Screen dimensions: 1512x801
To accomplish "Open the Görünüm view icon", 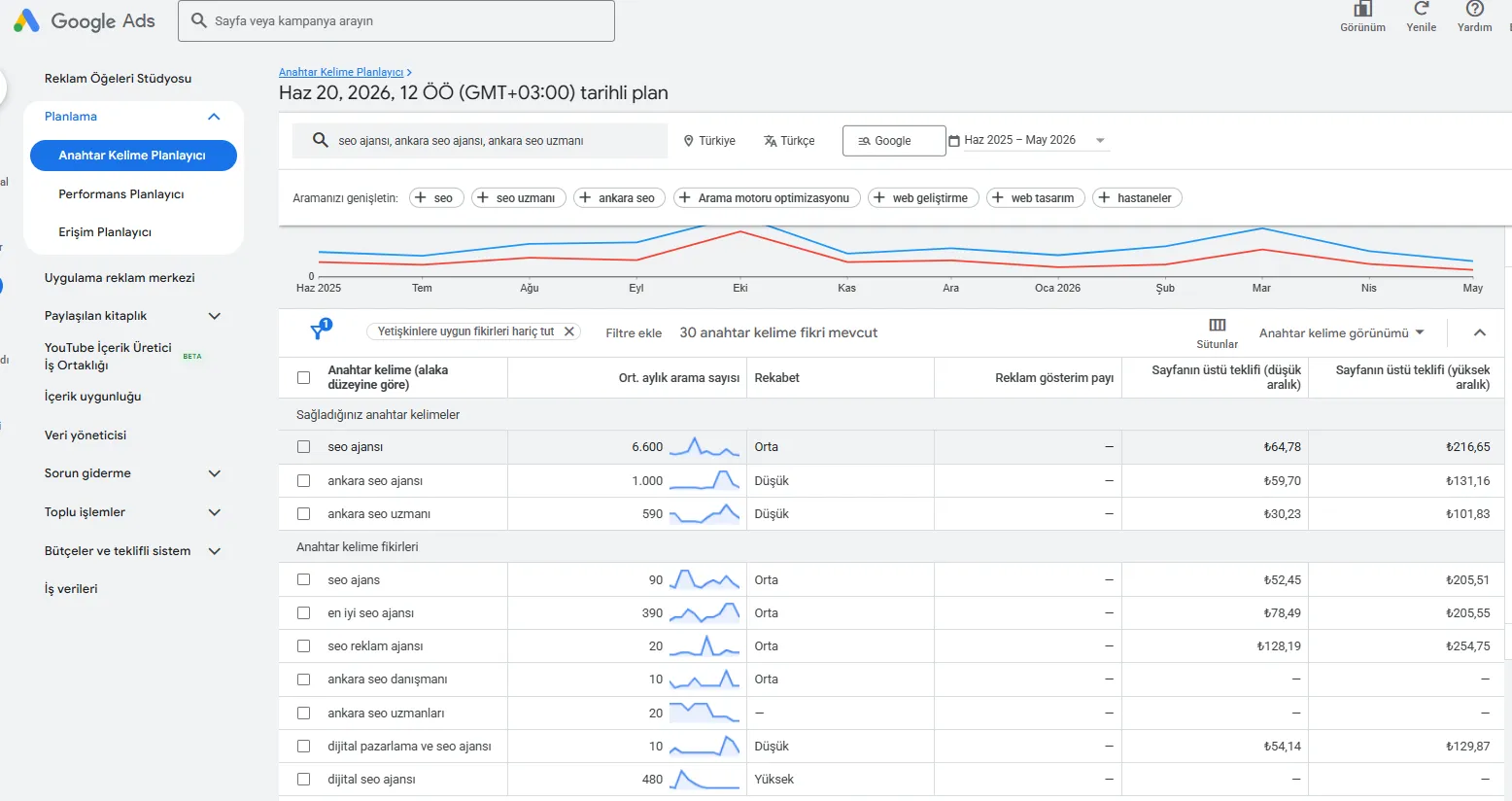I will [1362, 10].
